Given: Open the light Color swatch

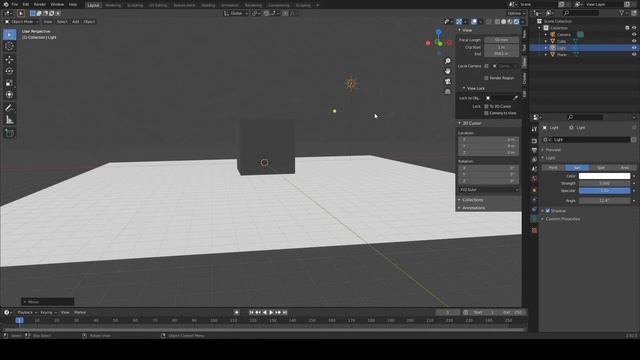Looking at the screenshot, I should (604, 176).
